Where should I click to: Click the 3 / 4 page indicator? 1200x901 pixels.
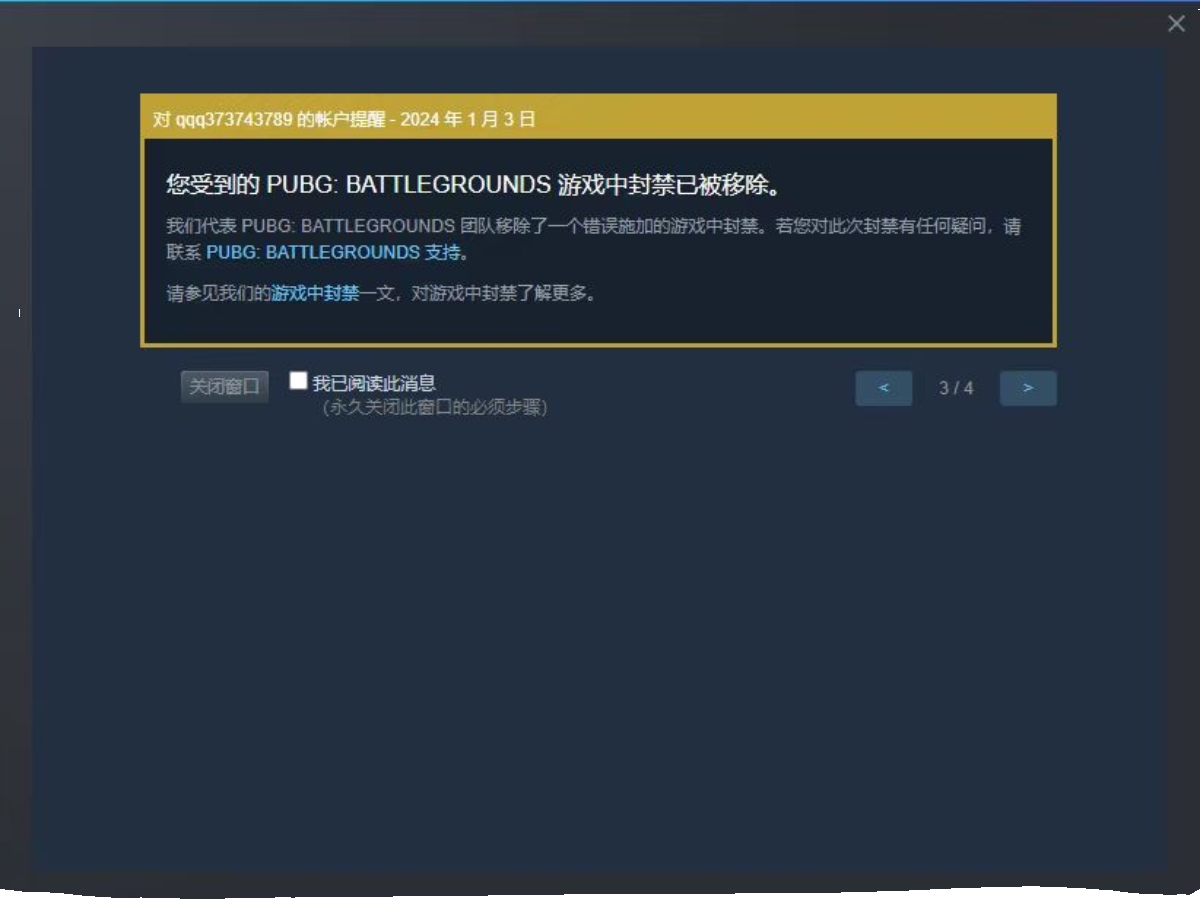click(x=956, y=388)
